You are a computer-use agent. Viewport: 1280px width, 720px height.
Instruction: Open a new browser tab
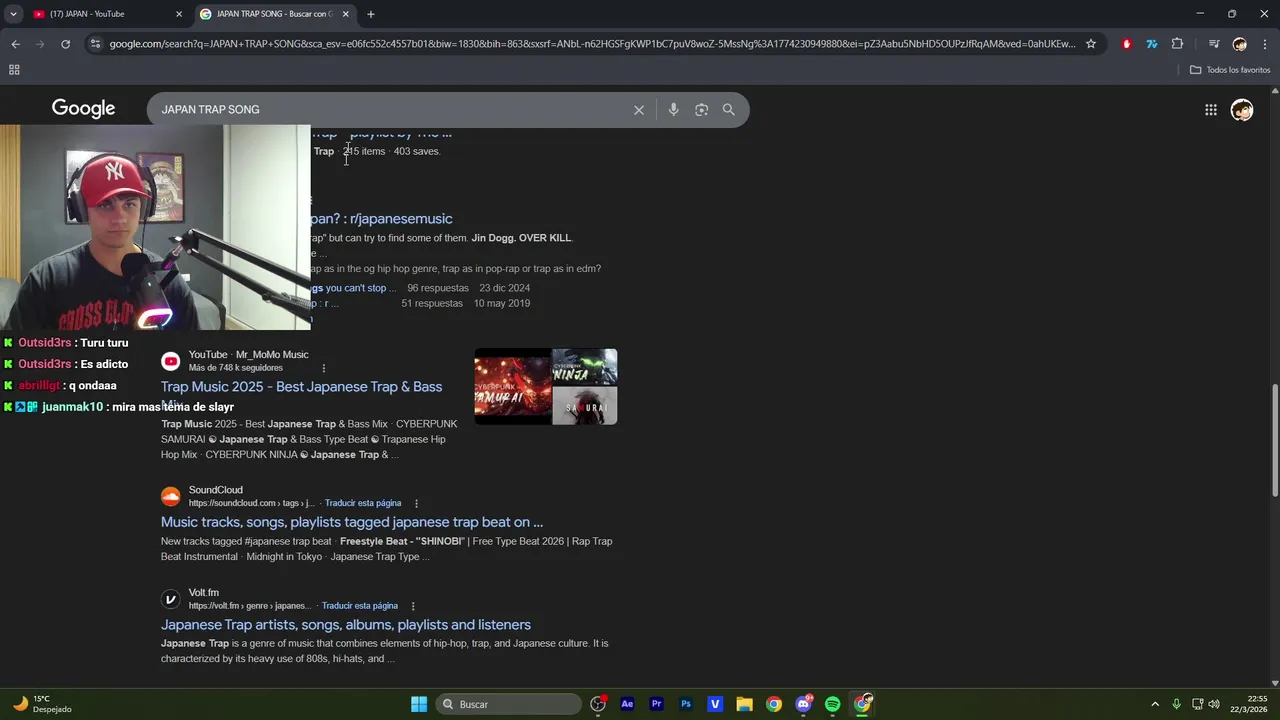[371, 14]
